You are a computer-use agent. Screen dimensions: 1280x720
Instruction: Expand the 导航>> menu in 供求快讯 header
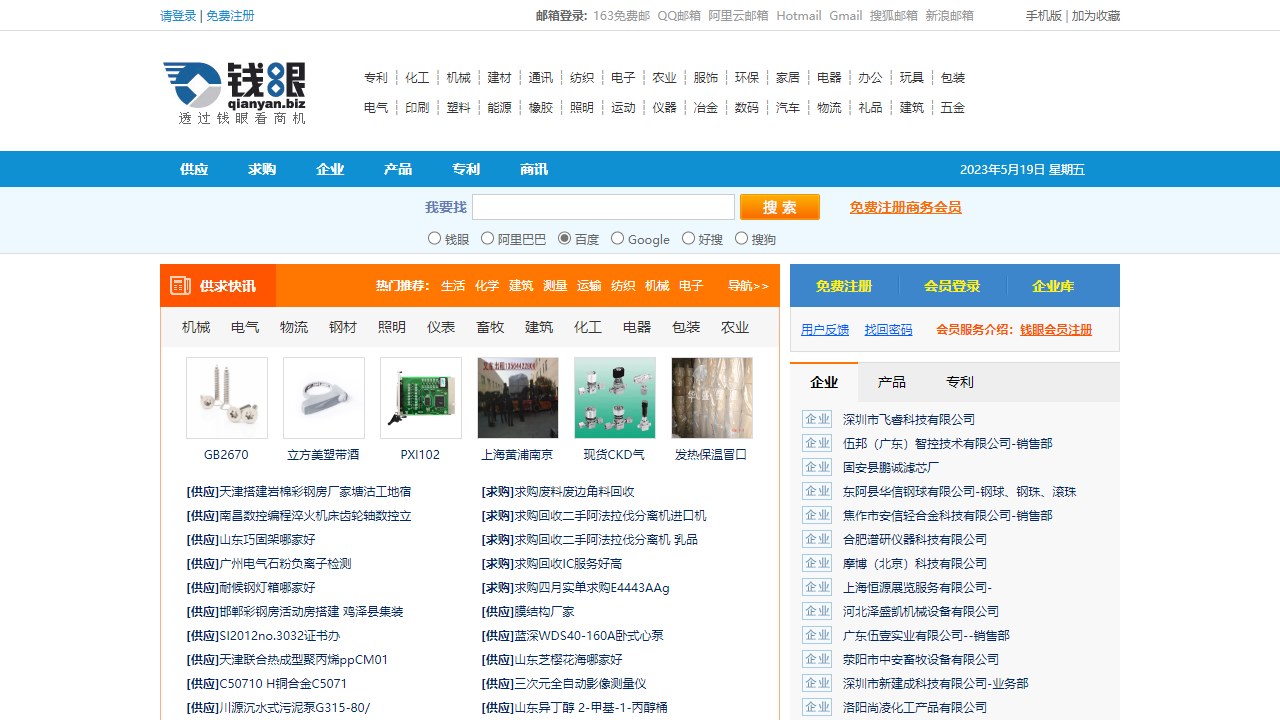pyautogui.click(x=748, y=286)
